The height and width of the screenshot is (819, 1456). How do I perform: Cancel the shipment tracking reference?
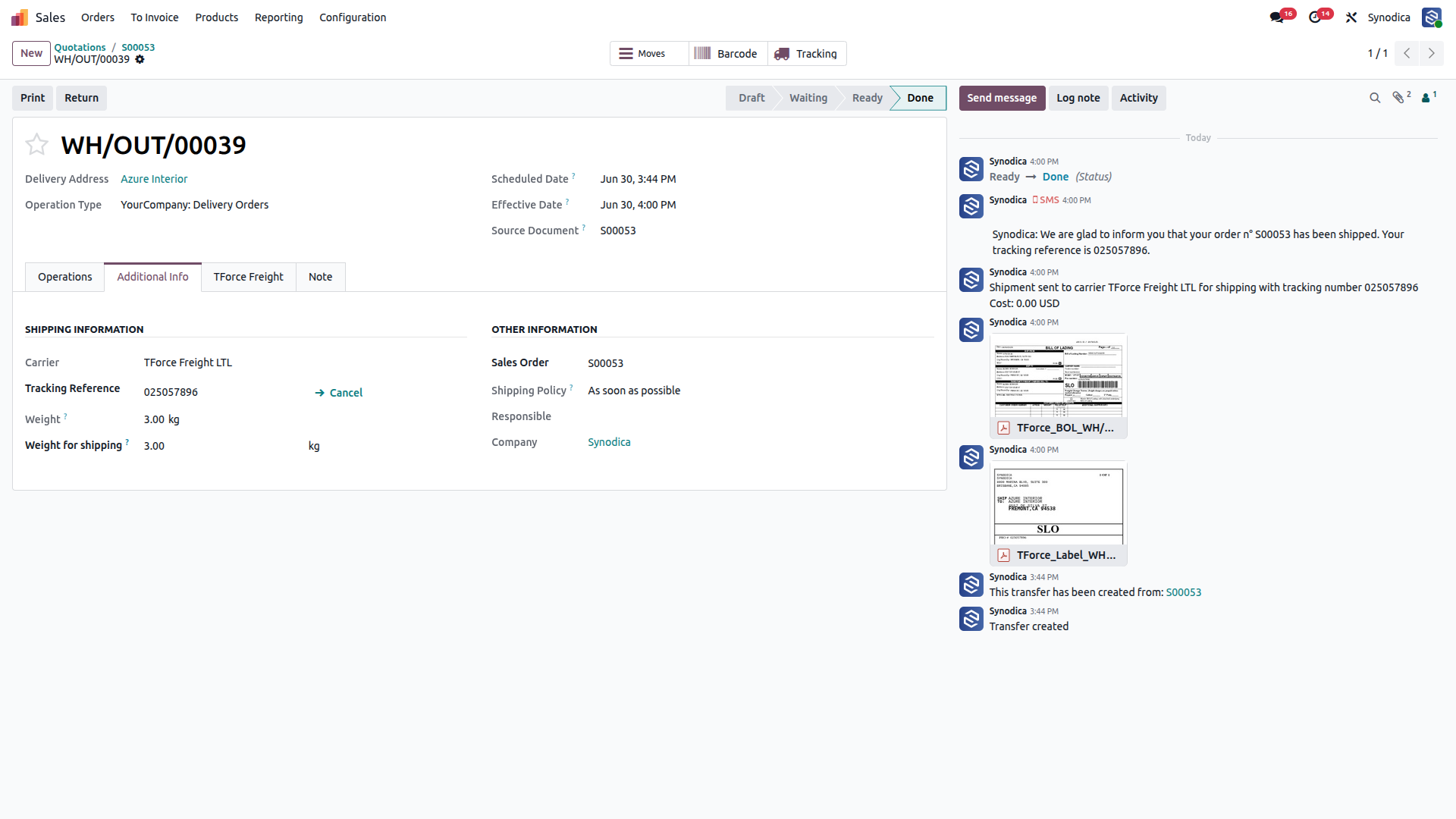(339, 393)
